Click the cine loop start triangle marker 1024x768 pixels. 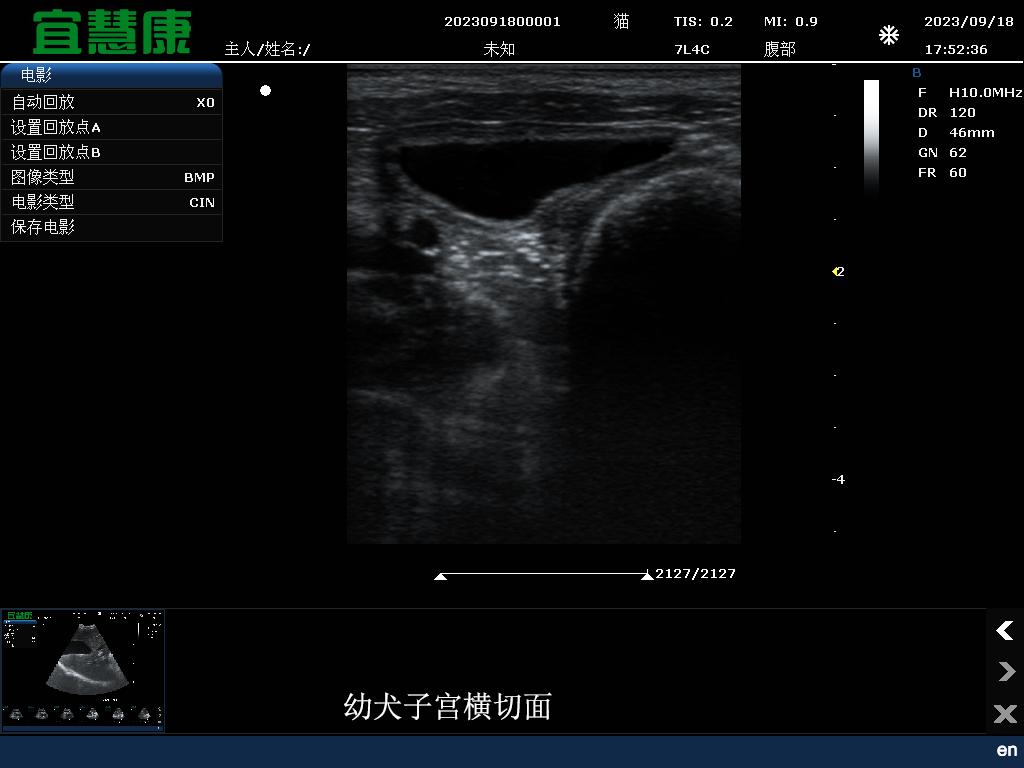(x=440, y=576)
